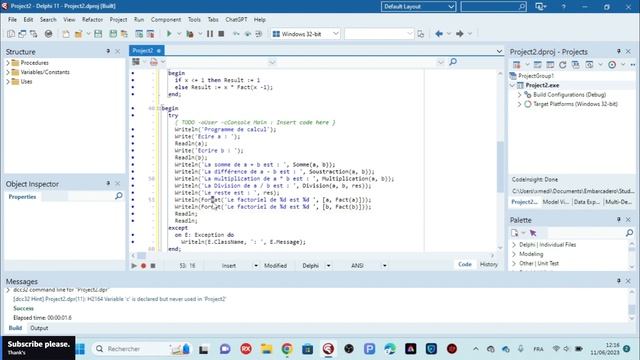Pin the Palette panel

[x=618, y=220]
